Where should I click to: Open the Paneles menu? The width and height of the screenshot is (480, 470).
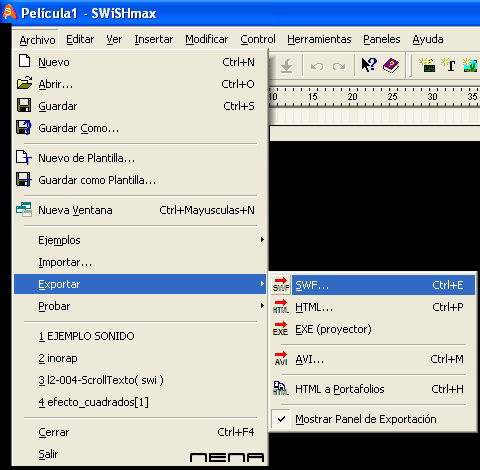(x=382, y=39)
